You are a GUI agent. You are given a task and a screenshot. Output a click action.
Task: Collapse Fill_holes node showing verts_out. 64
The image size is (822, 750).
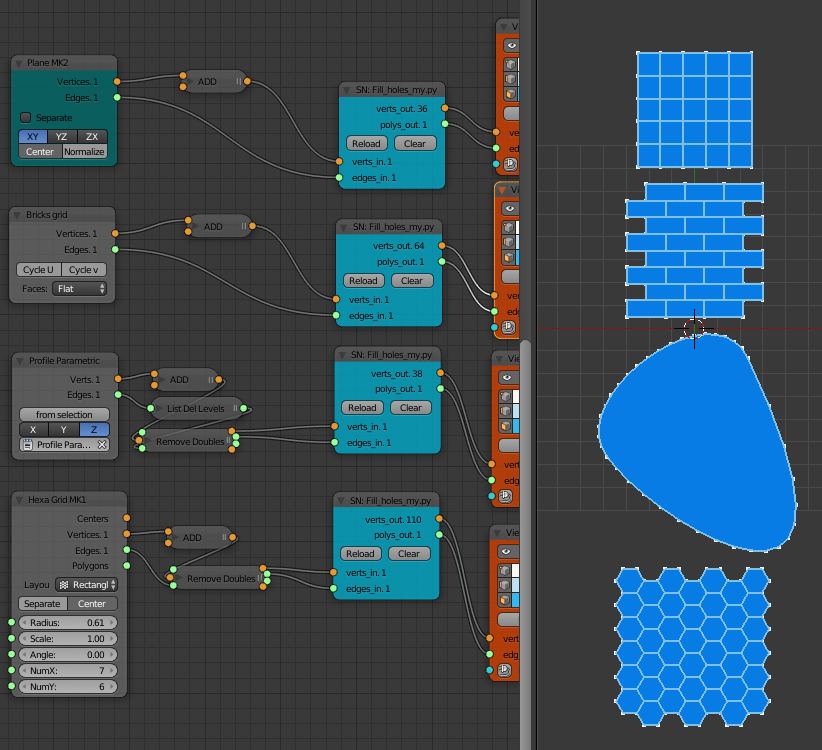click(344, 227)
